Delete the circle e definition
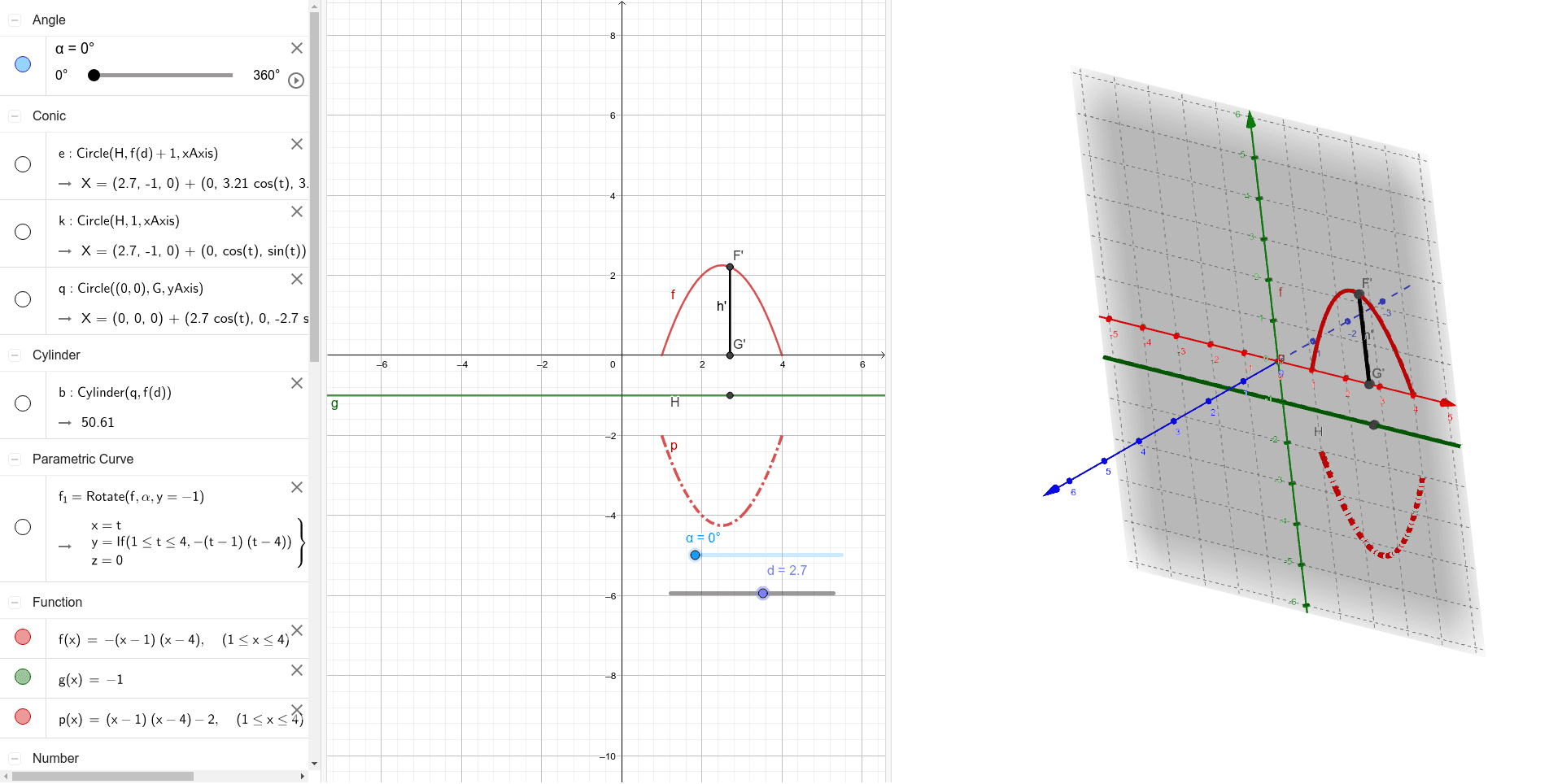This screenshot has width=1562, height=784. [x=296, y=144]
